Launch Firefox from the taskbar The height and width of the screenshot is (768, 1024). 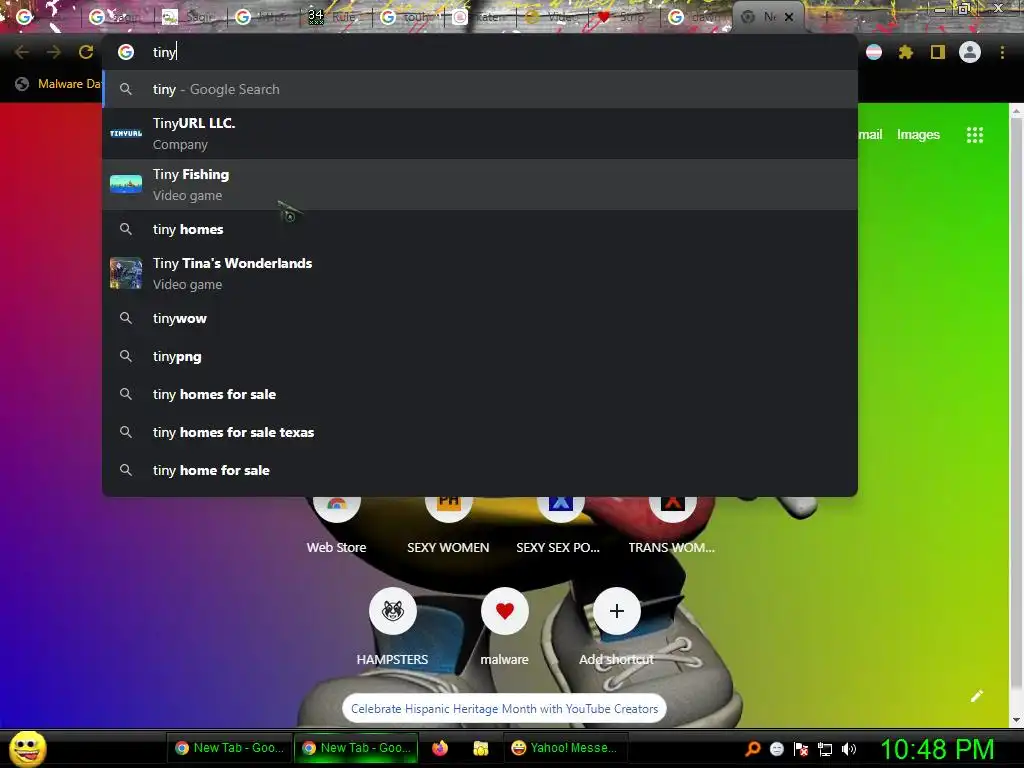pos(440,748)
